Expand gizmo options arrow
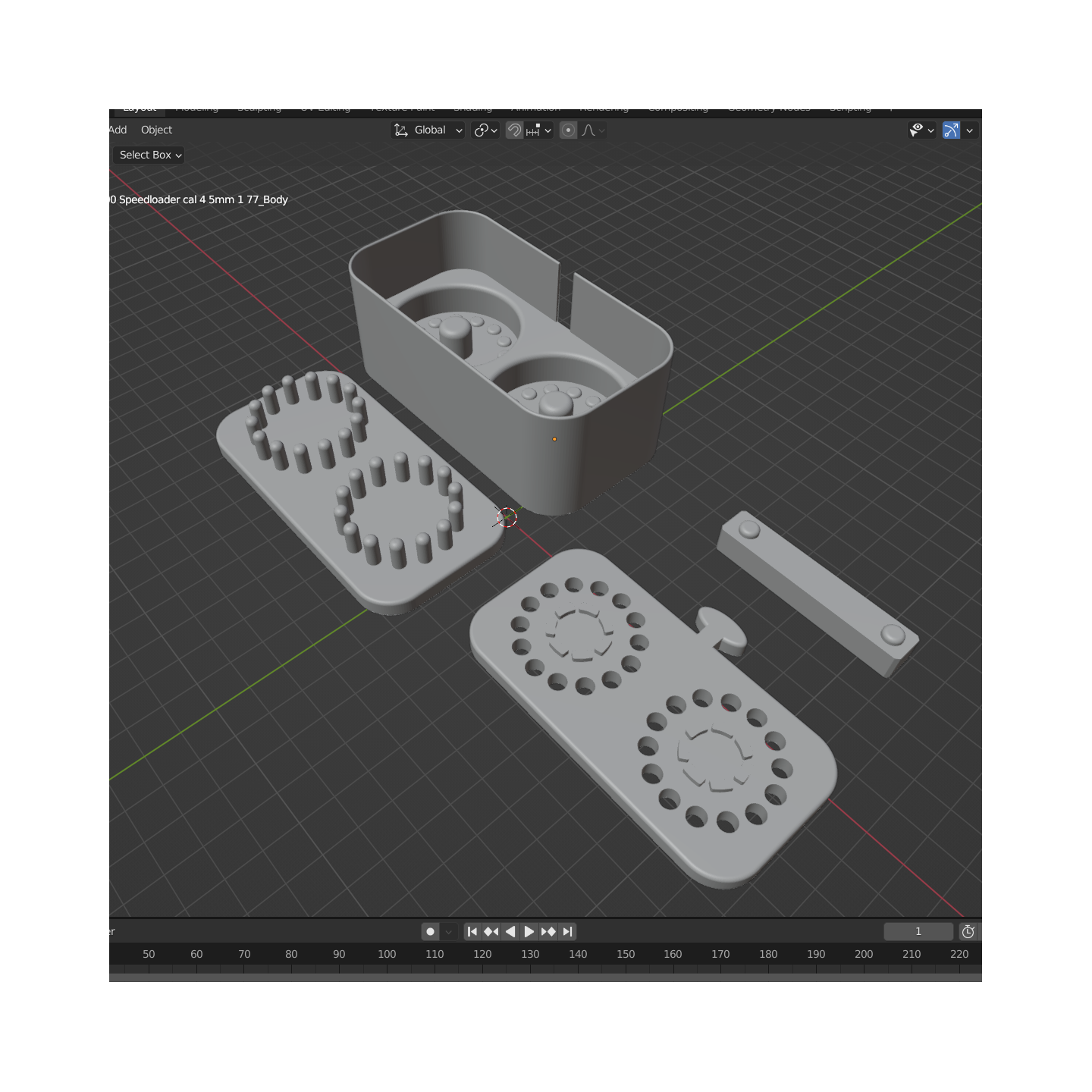Screen dimensions: 1092x1092 click(x=969, y=130)
